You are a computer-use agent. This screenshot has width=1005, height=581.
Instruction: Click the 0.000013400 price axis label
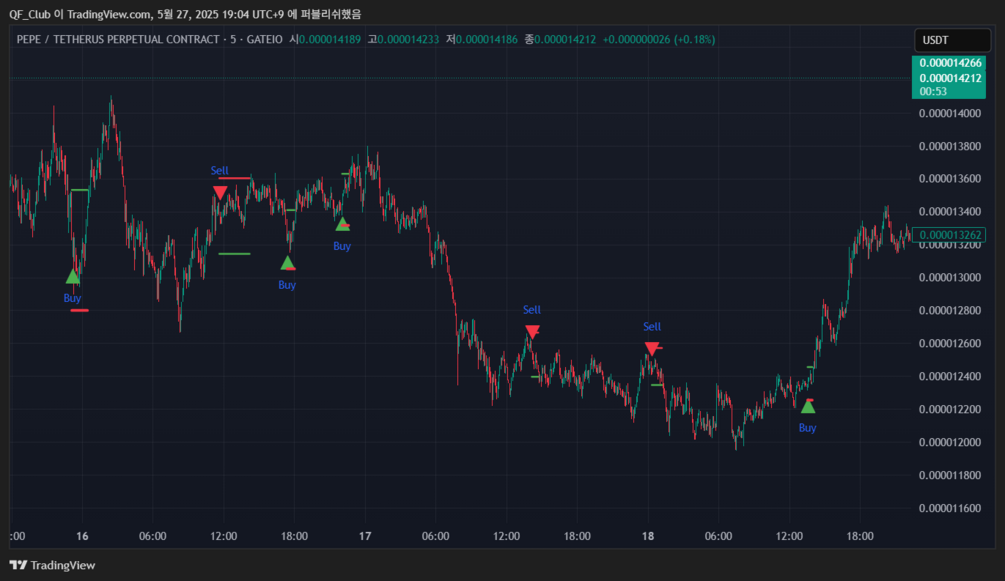tap(949, 212)
